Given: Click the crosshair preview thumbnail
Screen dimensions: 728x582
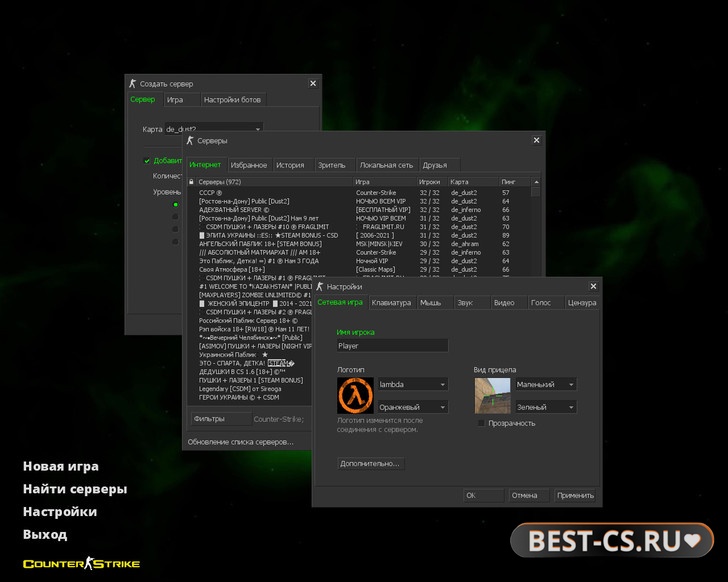Looking at the screenshot, I should tap(492, 395).
